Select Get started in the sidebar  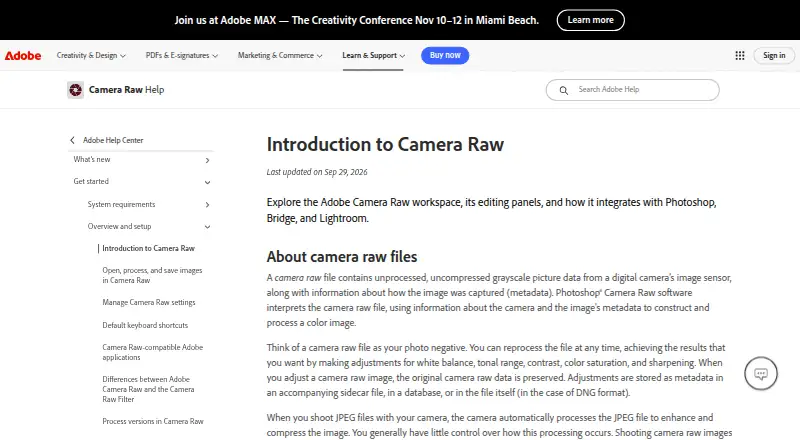point(91,181)
